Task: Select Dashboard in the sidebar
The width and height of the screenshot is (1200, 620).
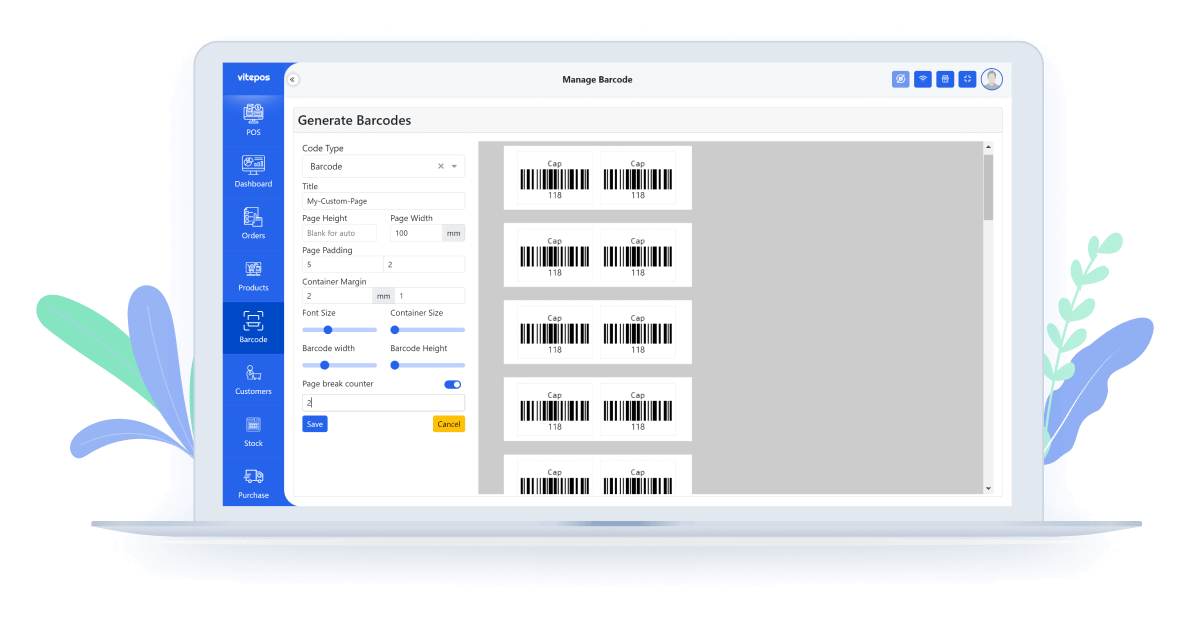Action: click(x=253, y=172)
